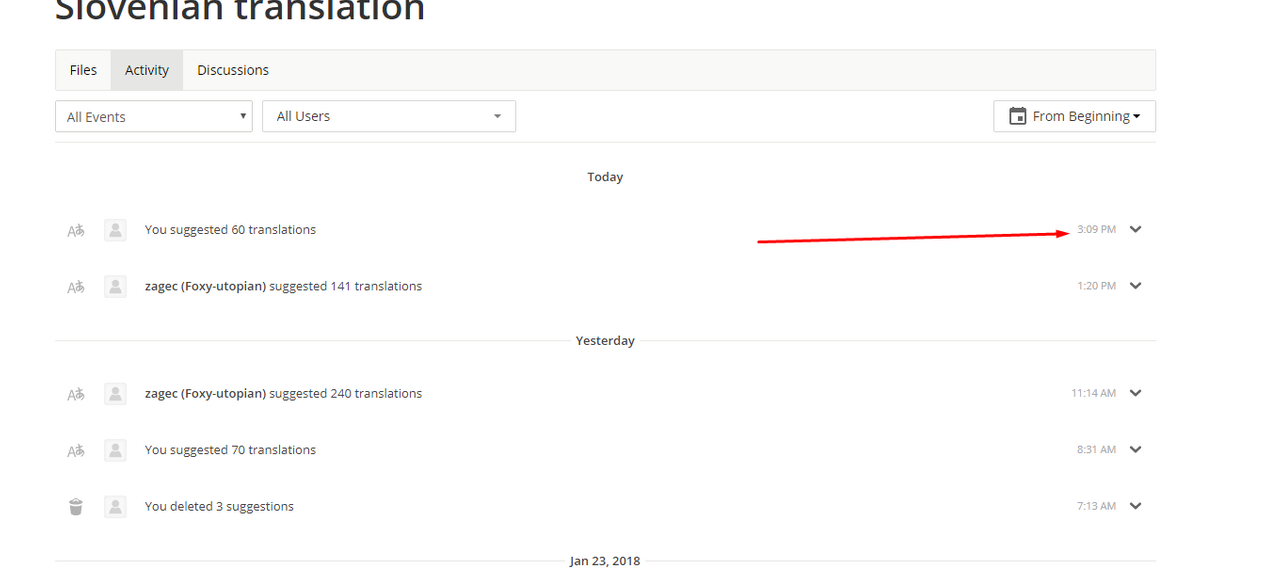Click the calendar icon in date filter
Screen dimensions: 1280x576
(x=1018, y=116)
